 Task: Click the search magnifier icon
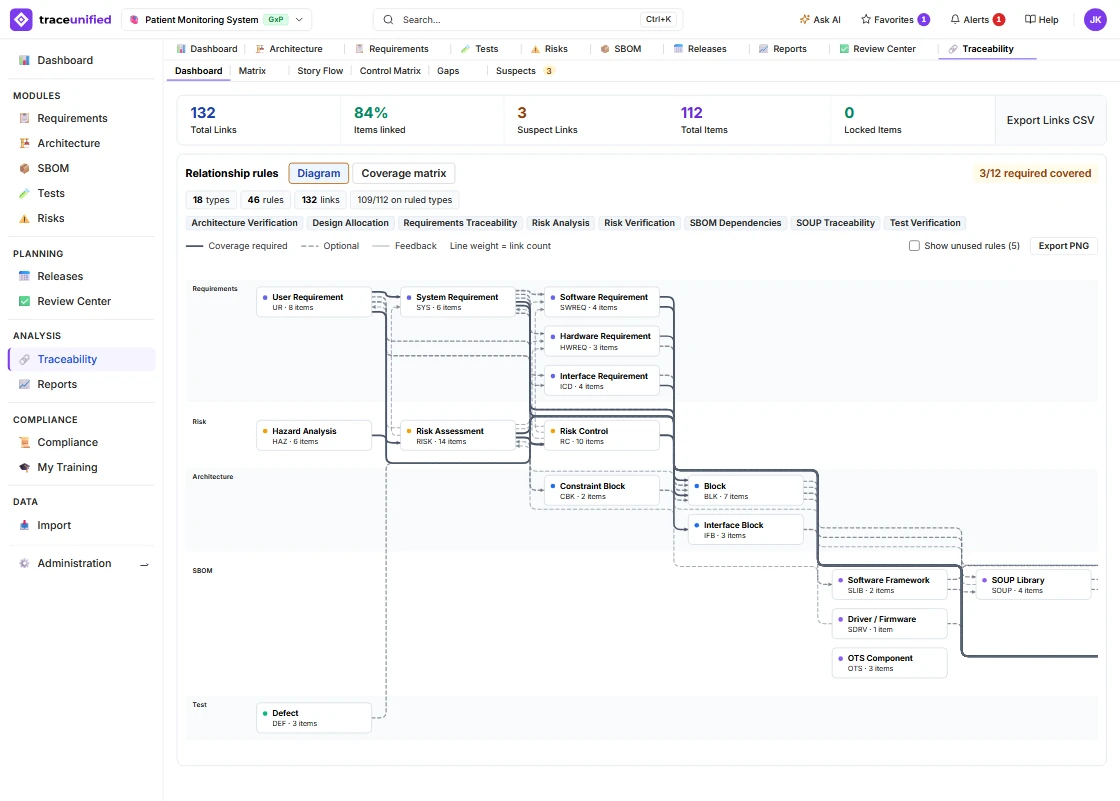388,19
